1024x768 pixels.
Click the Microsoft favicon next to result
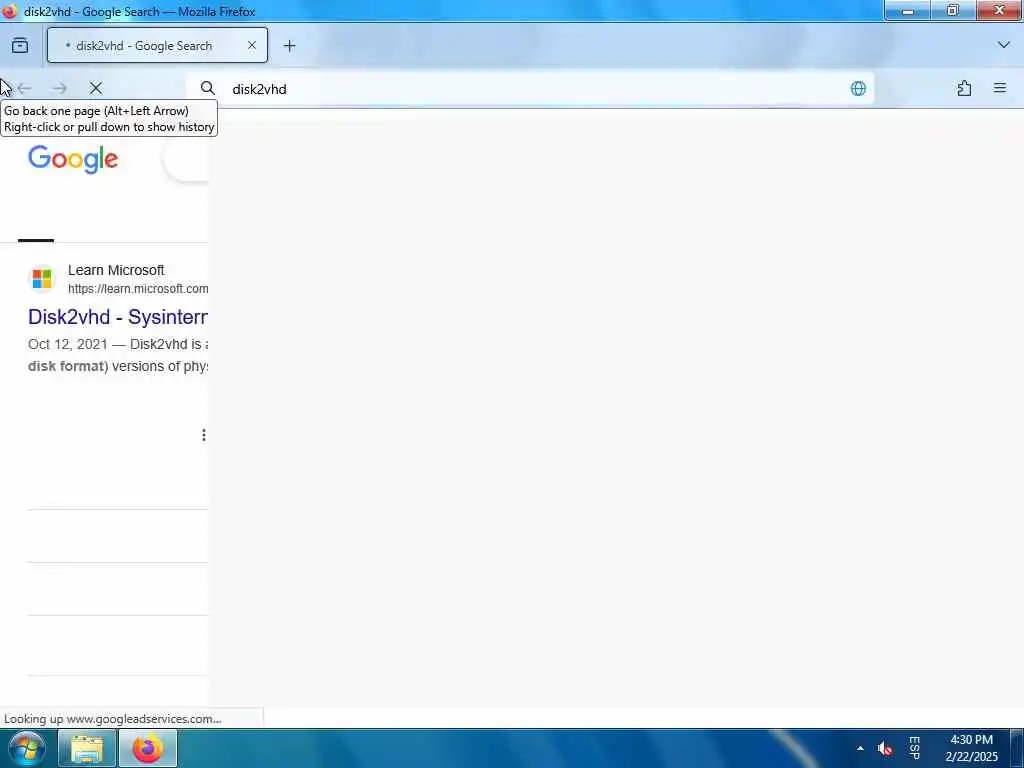click(42, 278)
